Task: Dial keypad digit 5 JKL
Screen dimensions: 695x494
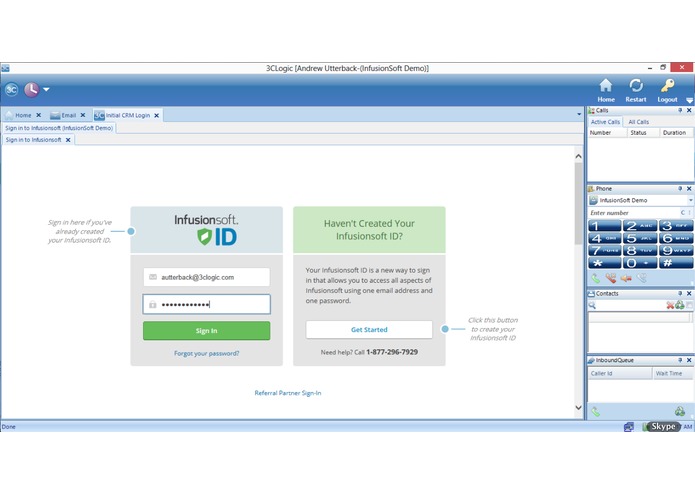Action: point(640,238)
